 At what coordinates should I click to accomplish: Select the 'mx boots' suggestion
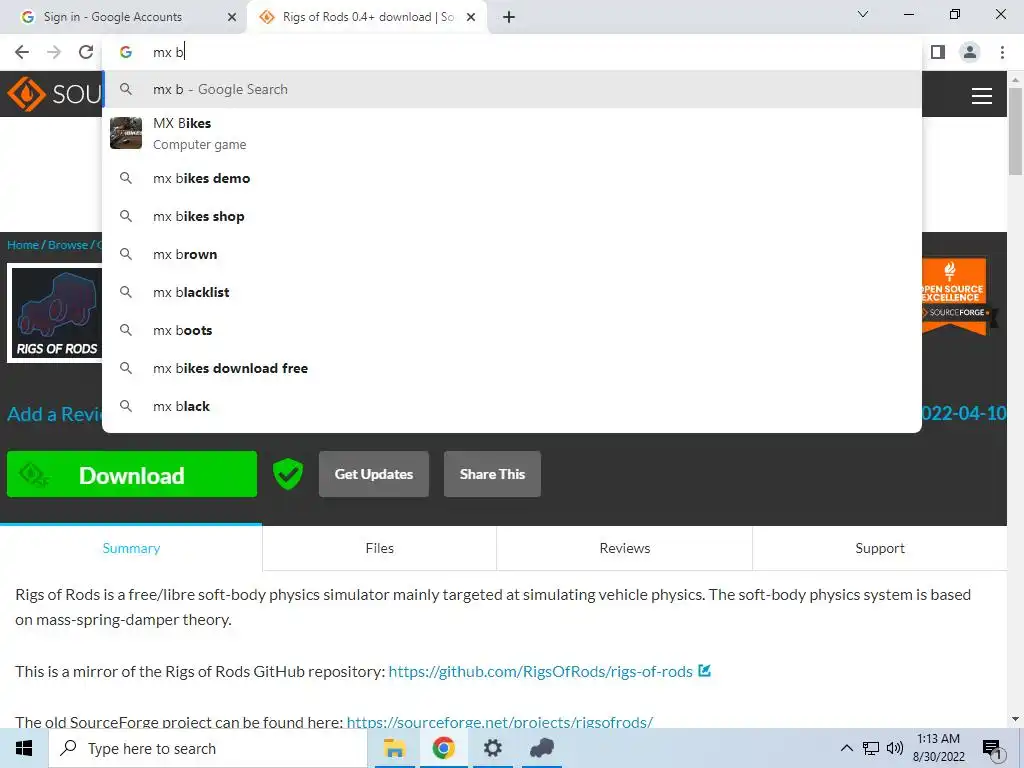[512, 330]
